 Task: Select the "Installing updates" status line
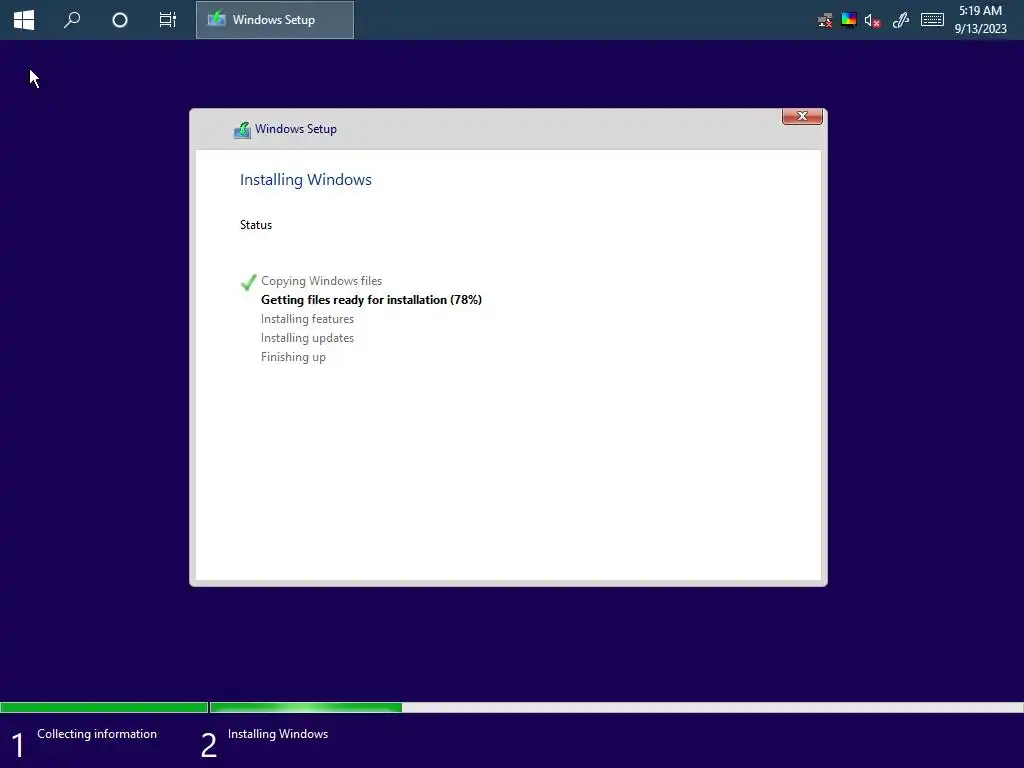[x=307, y=338]
